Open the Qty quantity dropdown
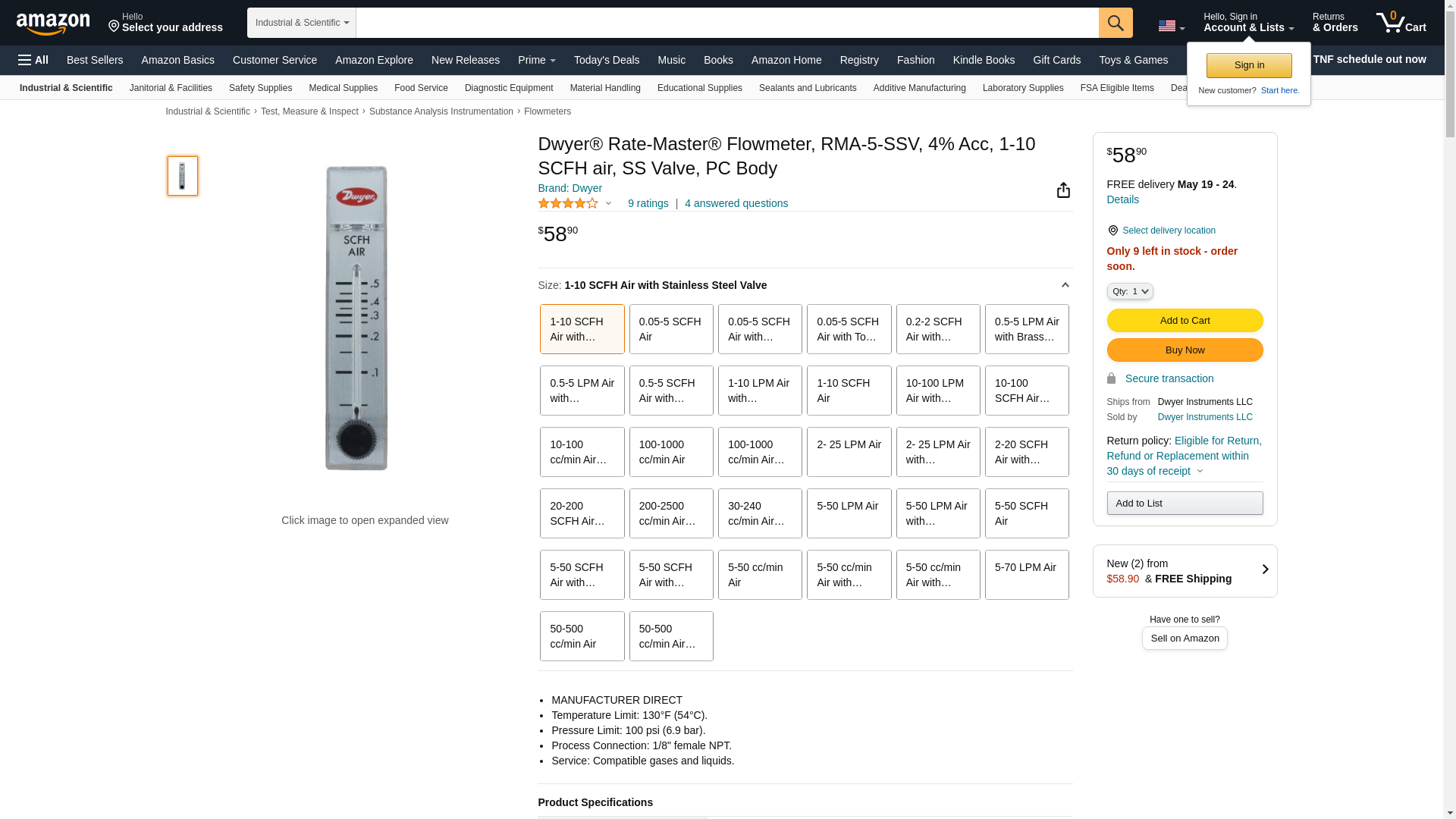 pos(1129,291)
